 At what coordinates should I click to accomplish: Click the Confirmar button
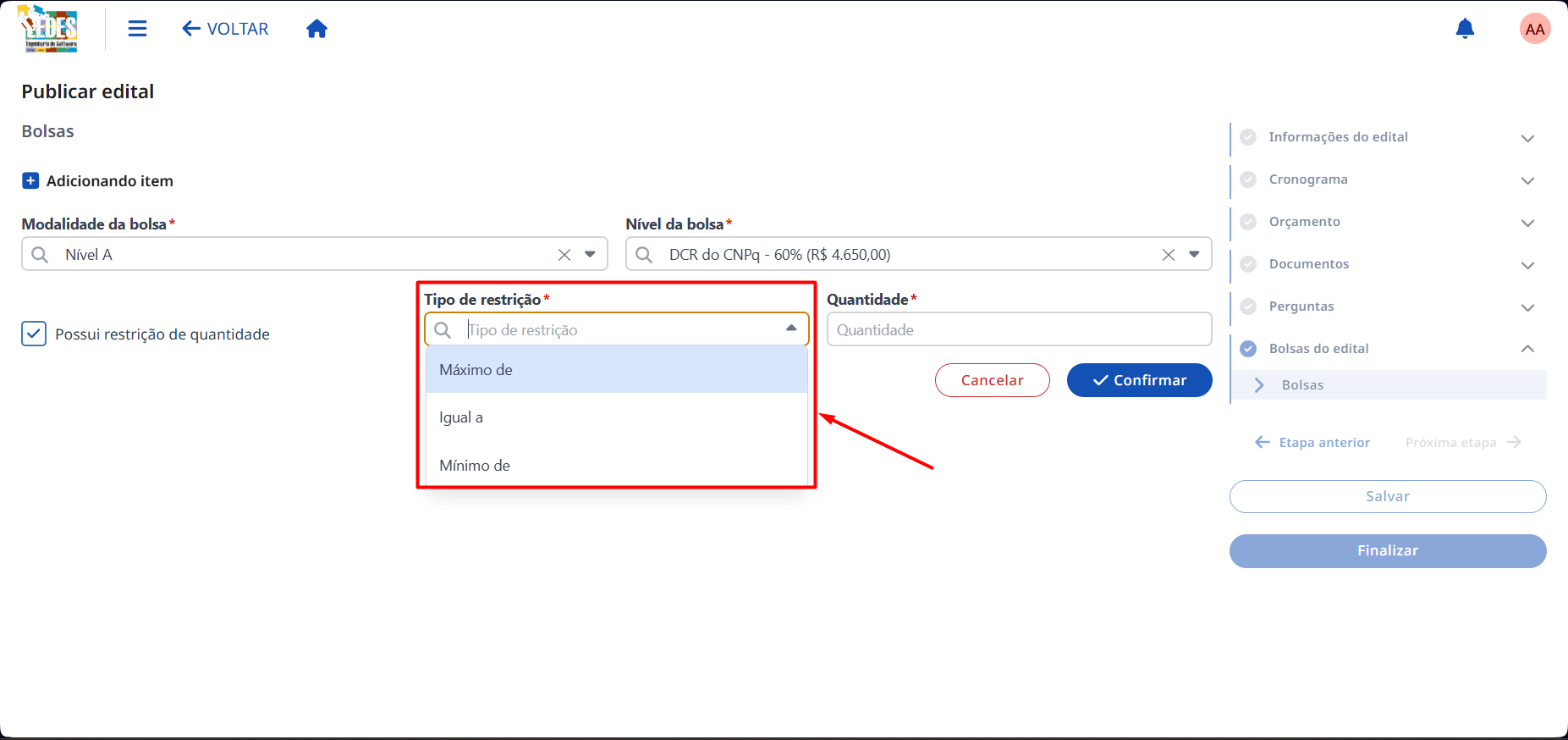pyautogui.click(x=1139, y=380)
